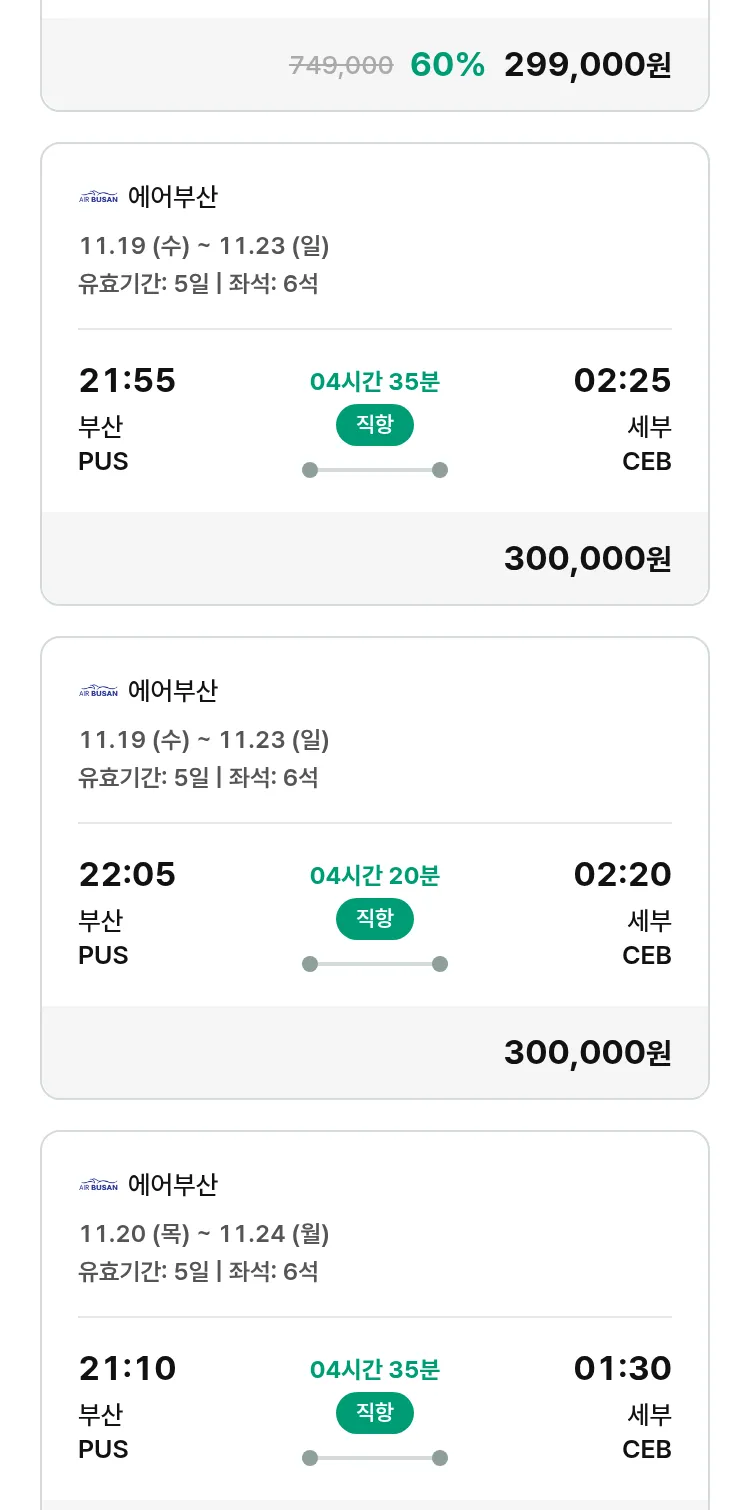Click the 60% discount label

coord(447,65)
